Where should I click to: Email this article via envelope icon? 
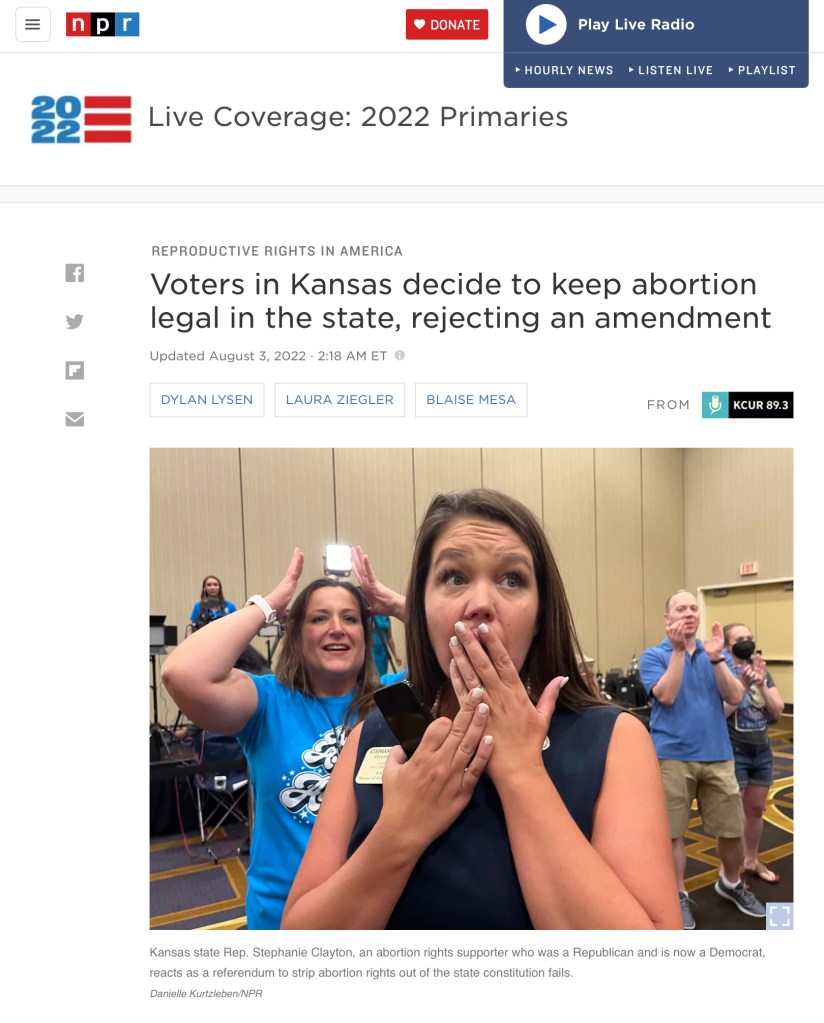(x=74, y=419)
